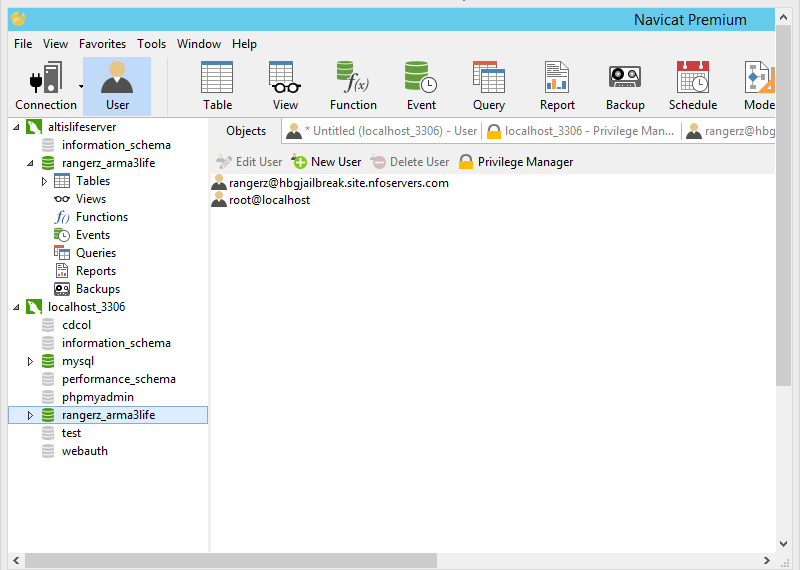This screenshot has width=800, height=570.
Task: Open the Event toolbar icon
Action: [421, 86]
